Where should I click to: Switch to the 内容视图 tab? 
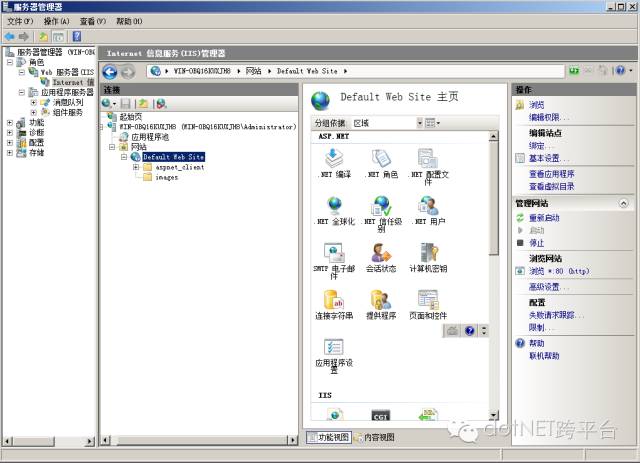[374, 437]
